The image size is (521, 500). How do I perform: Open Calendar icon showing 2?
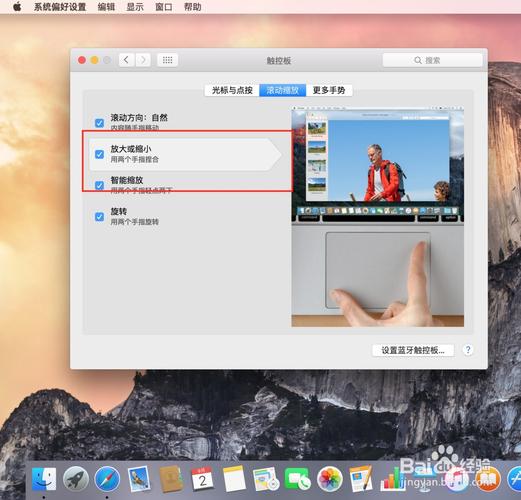[202, 479]
